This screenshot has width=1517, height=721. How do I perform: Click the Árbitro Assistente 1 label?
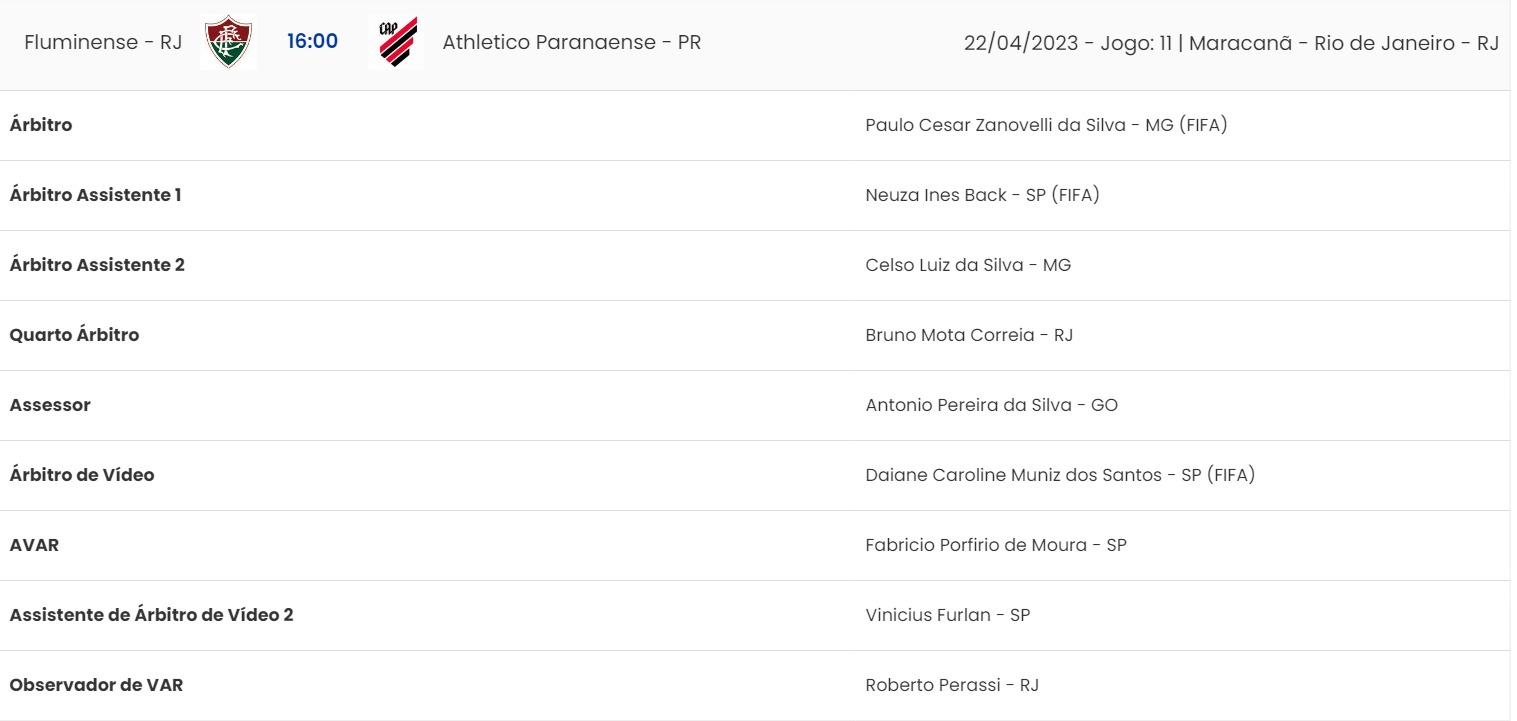coord(96,195)
